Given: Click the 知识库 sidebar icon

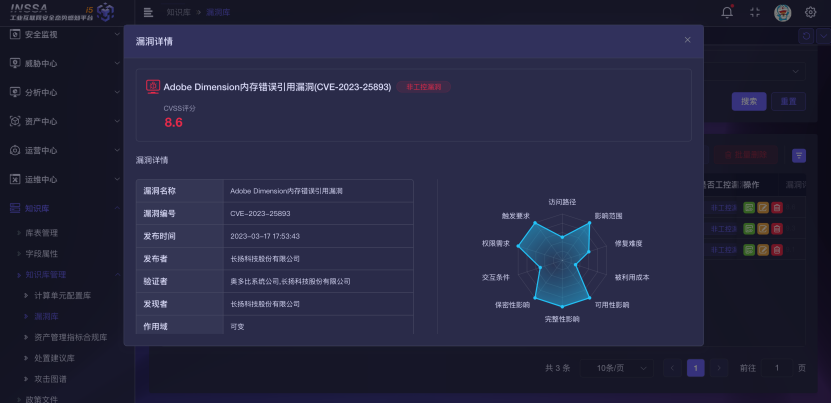Looking at the screenshot, I should coord(15,208).
